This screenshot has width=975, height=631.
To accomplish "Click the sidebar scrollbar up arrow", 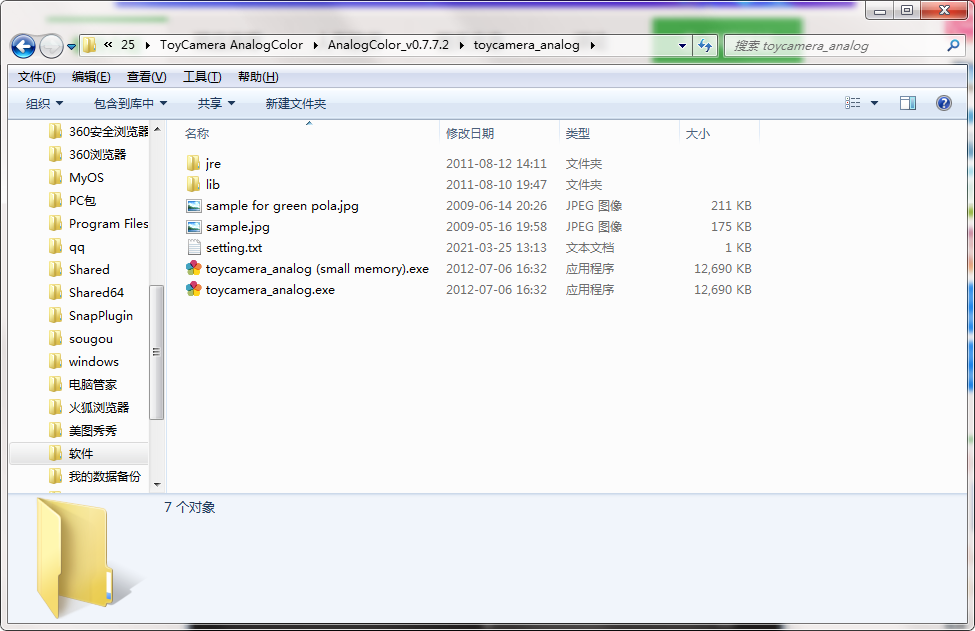I will pos(157,129).
